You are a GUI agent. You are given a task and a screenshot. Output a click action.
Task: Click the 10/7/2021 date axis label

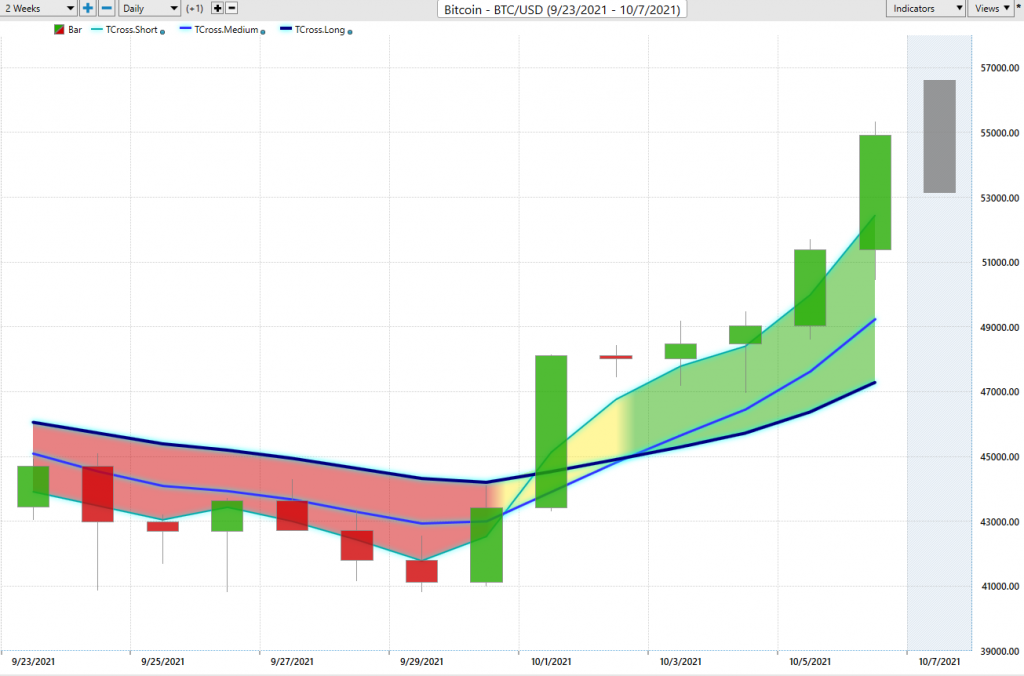pos(939,662)
